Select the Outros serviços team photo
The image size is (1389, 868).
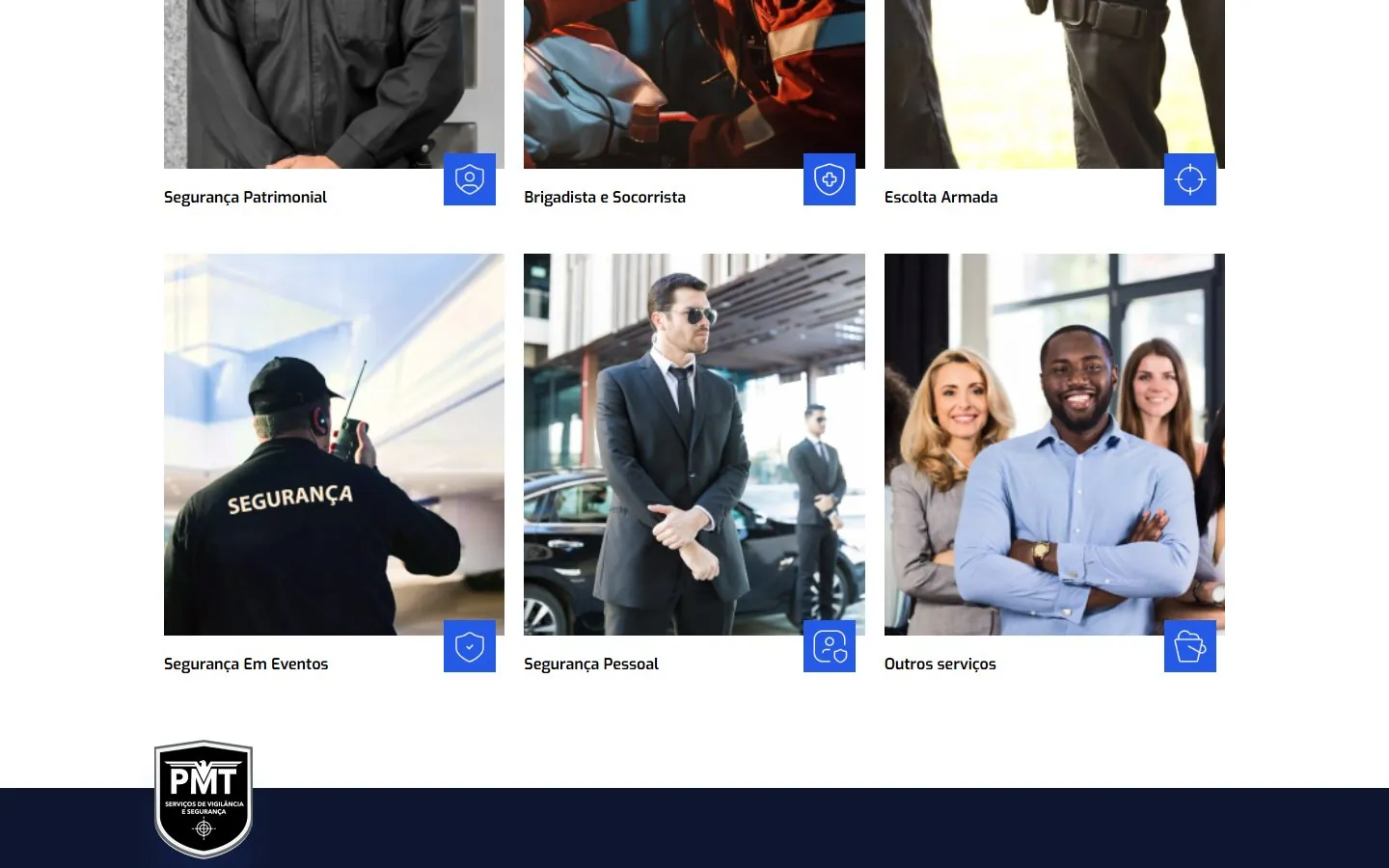[1054, 445]
